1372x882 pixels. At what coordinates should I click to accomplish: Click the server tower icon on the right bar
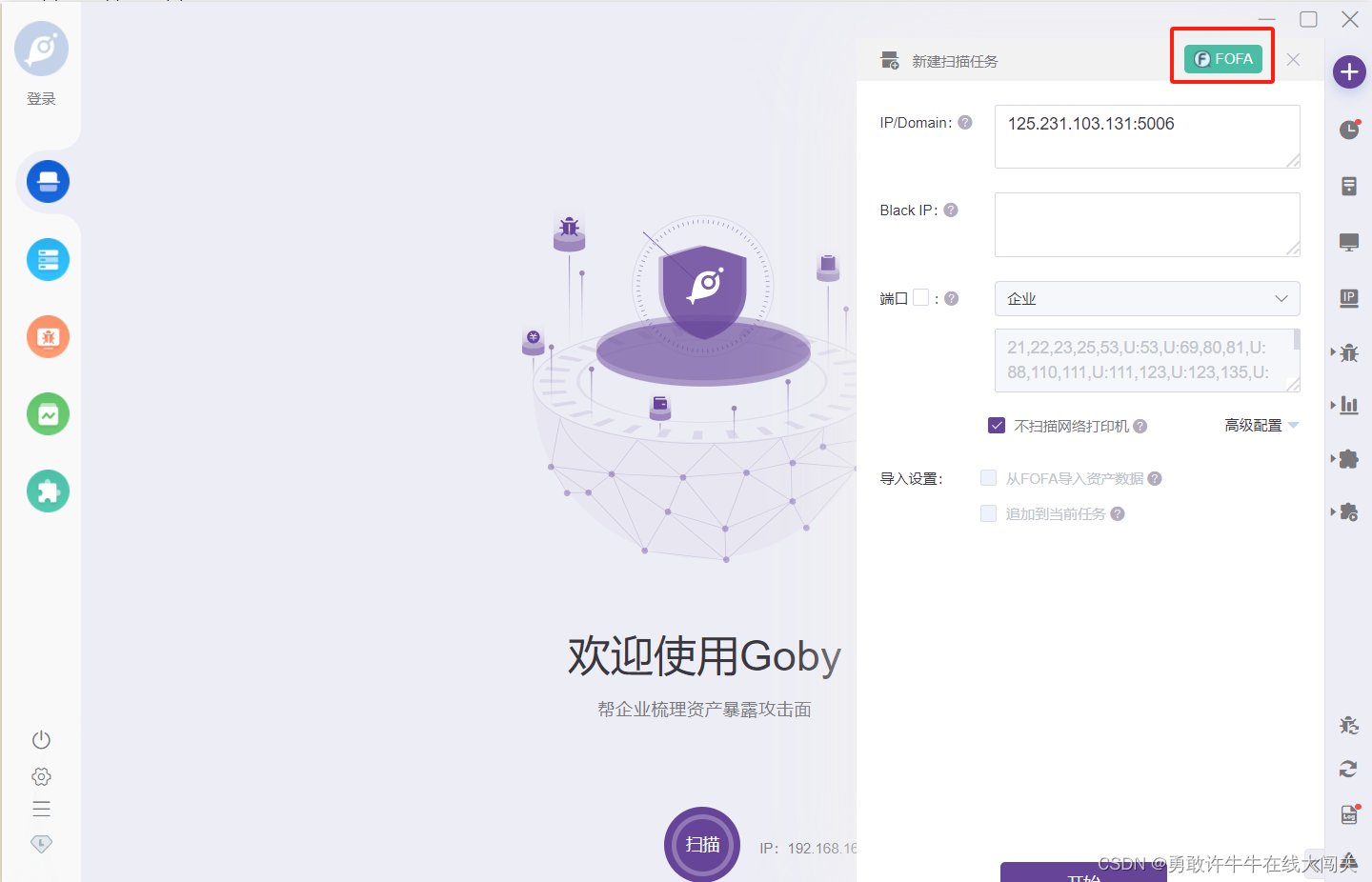tap(1349, 186)
